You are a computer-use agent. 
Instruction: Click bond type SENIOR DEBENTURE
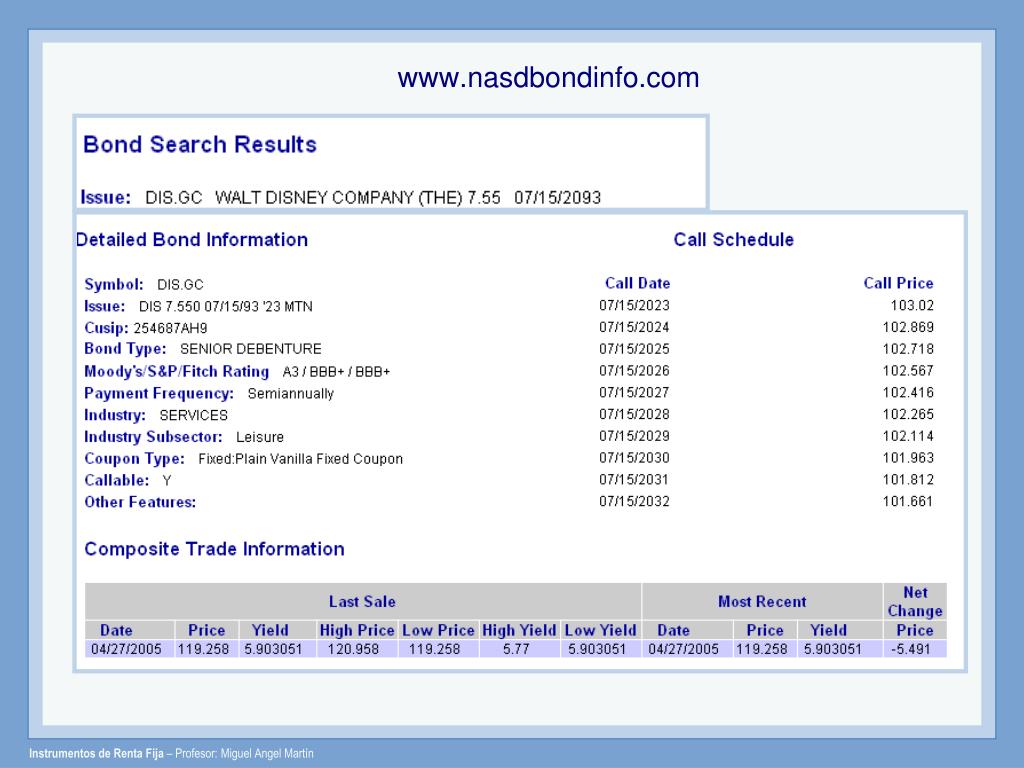click(x=251, y=349)
